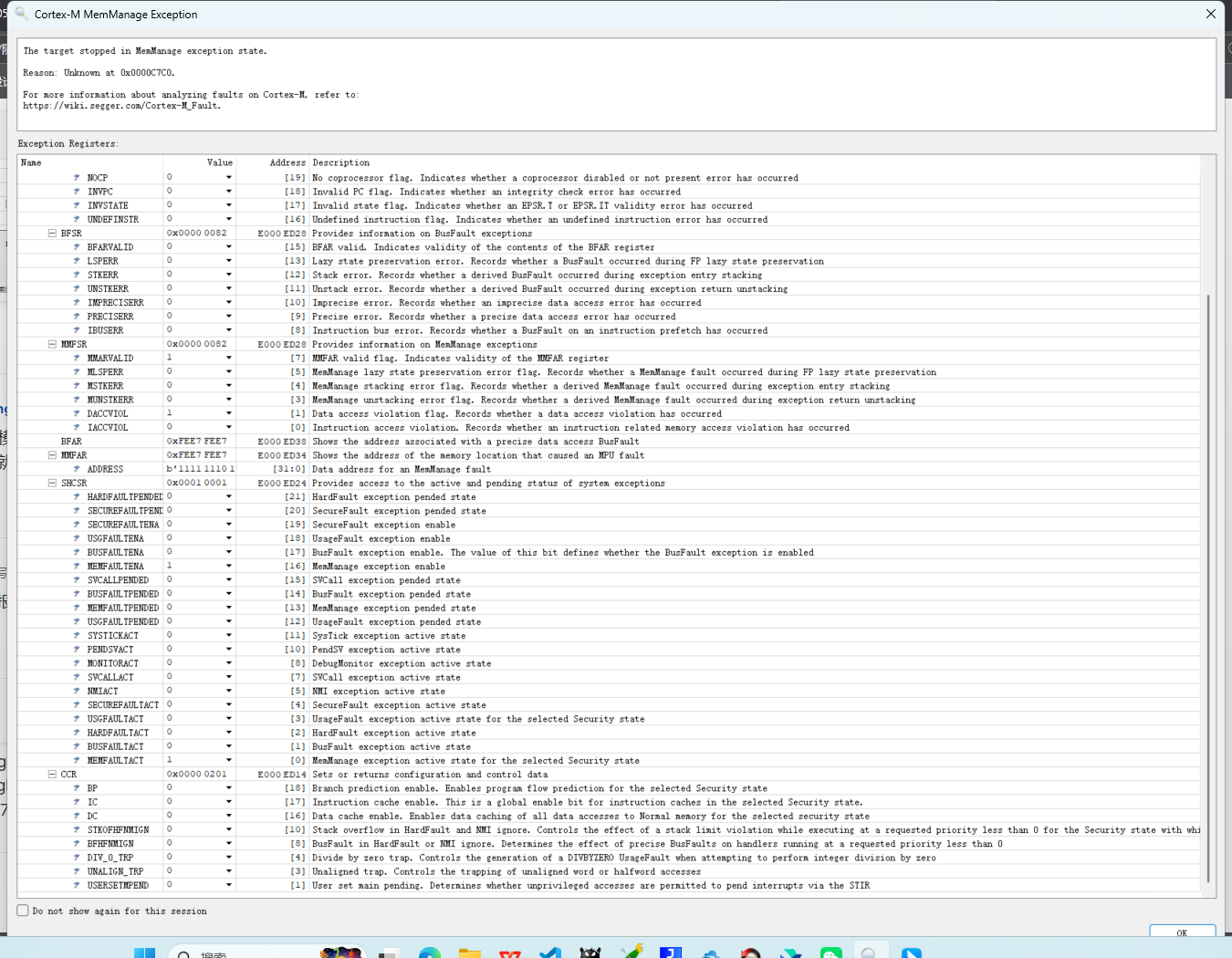Open the BUSFAULTENA value dropdown
This screenshot has height=958, width=1232.
[228, 552]
